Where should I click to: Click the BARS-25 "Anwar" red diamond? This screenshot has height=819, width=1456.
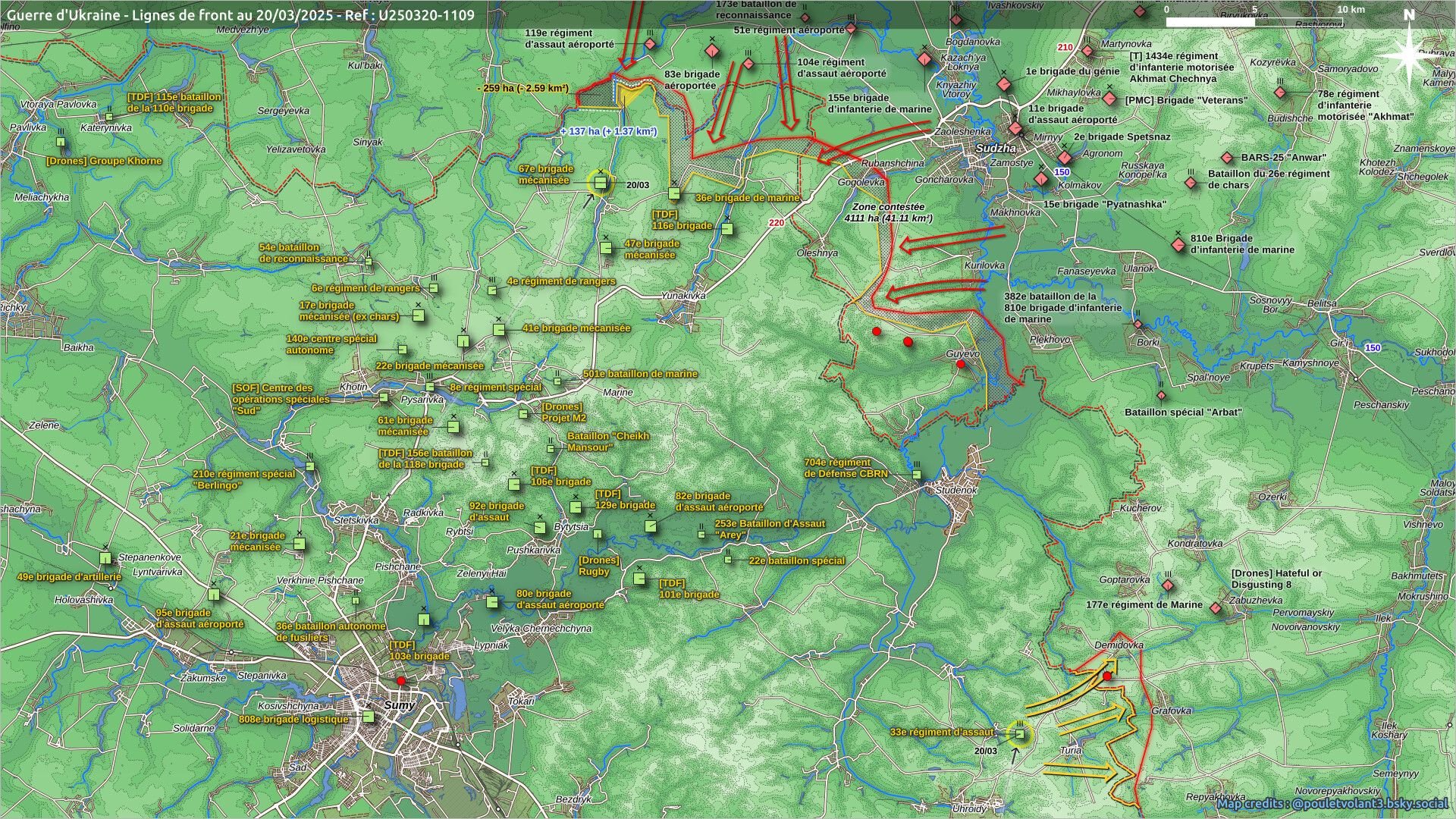click(1228, 158)
